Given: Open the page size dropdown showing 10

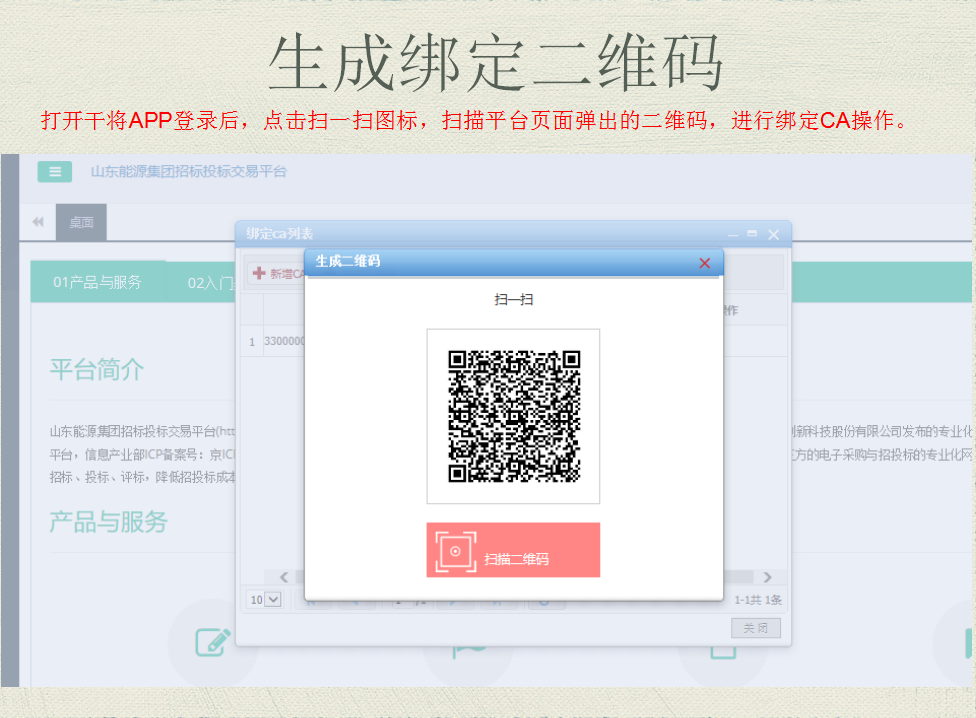Looking at the screenshot, I should 265,600.
